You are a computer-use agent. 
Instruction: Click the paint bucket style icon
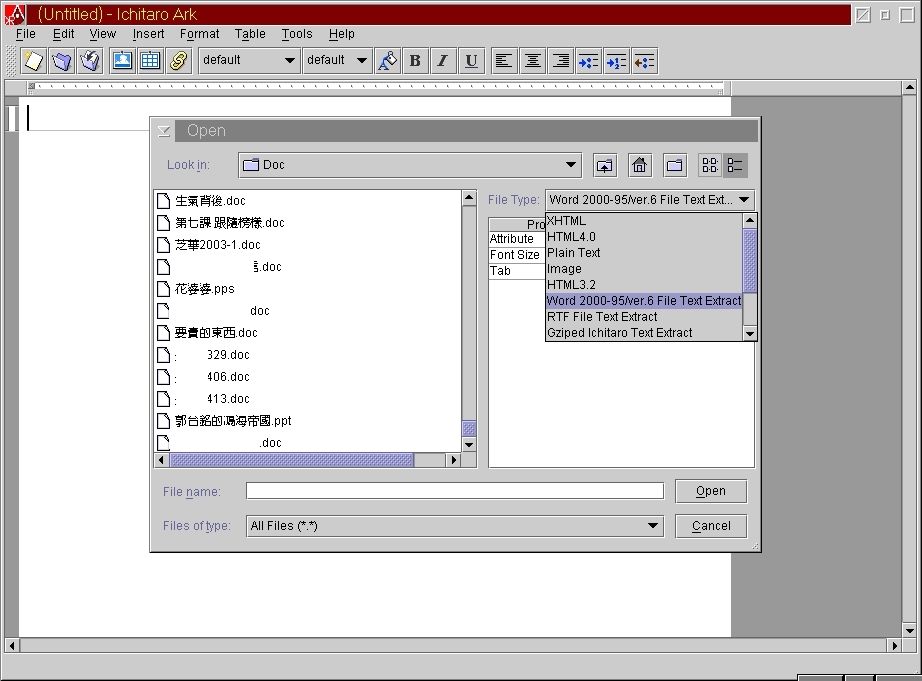[x=387, y=61]
